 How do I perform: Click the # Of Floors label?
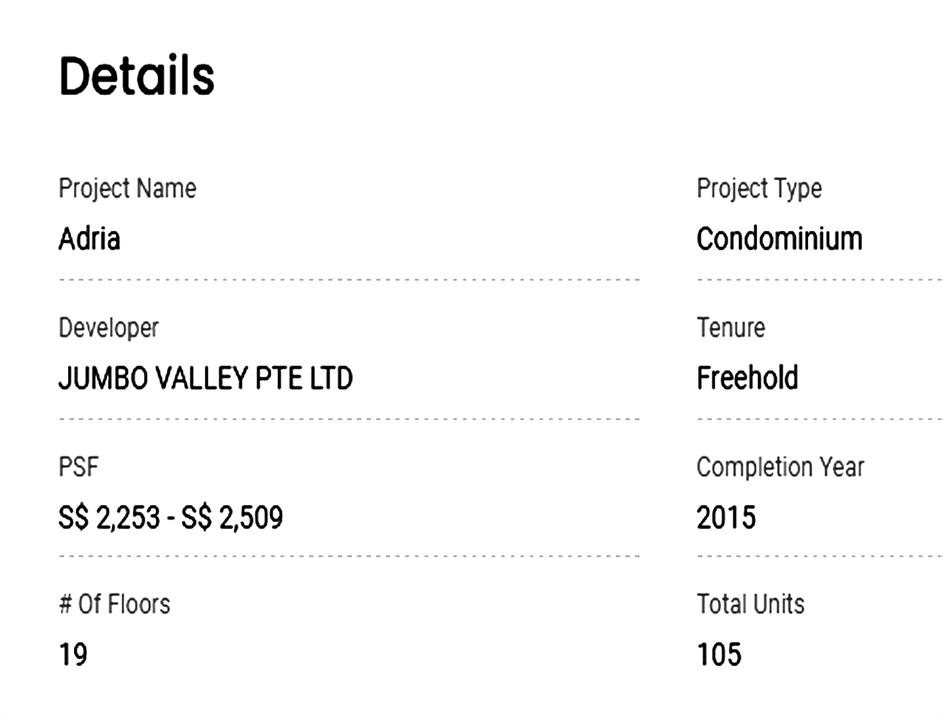tap(114, 604)
